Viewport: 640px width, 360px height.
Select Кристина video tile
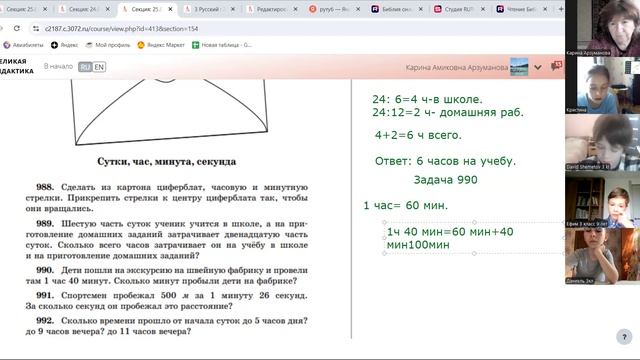tap(602, 85)
